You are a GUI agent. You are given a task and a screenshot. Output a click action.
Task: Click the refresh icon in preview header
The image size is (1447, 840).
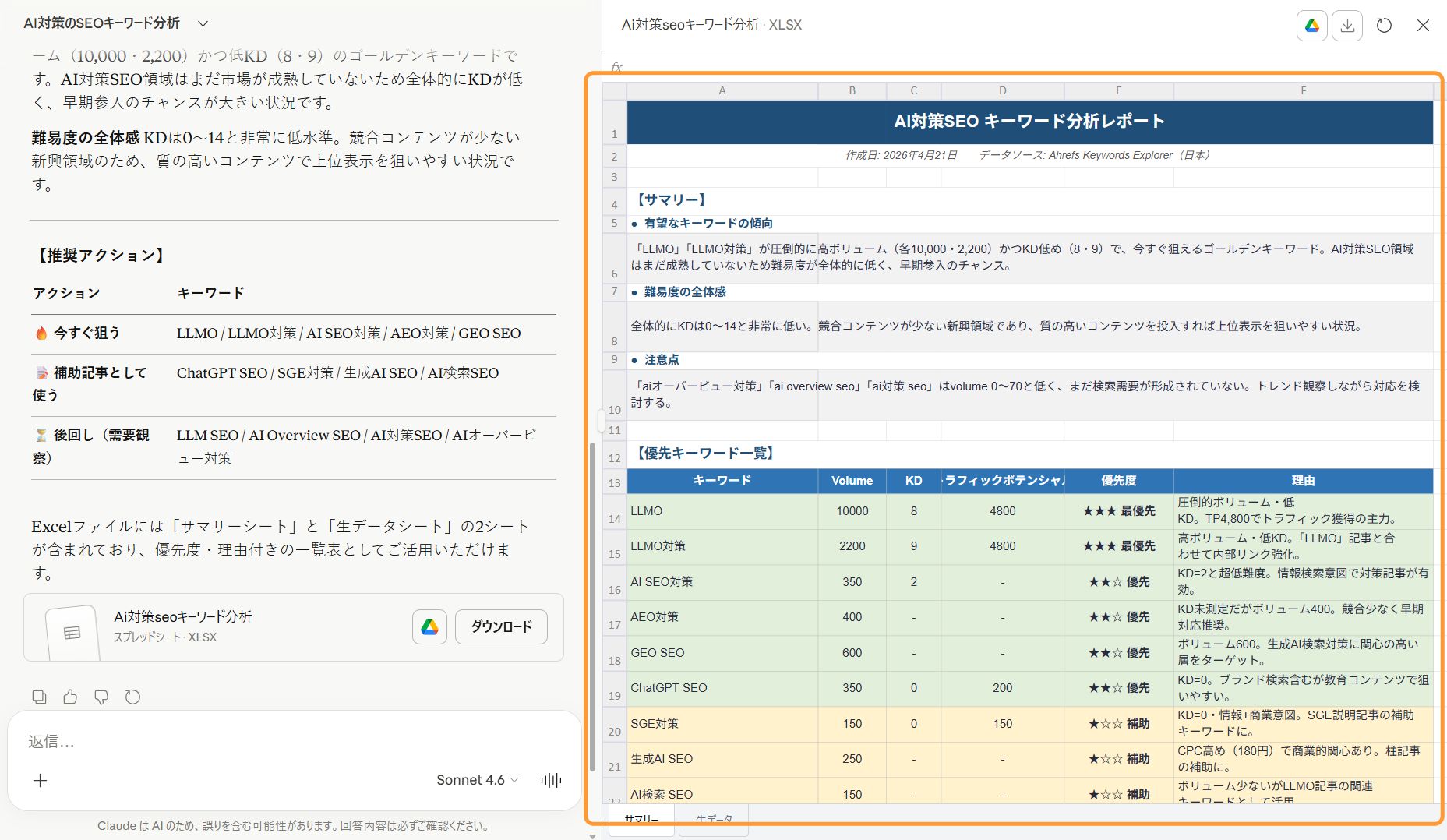click(x=1384, y=26)
